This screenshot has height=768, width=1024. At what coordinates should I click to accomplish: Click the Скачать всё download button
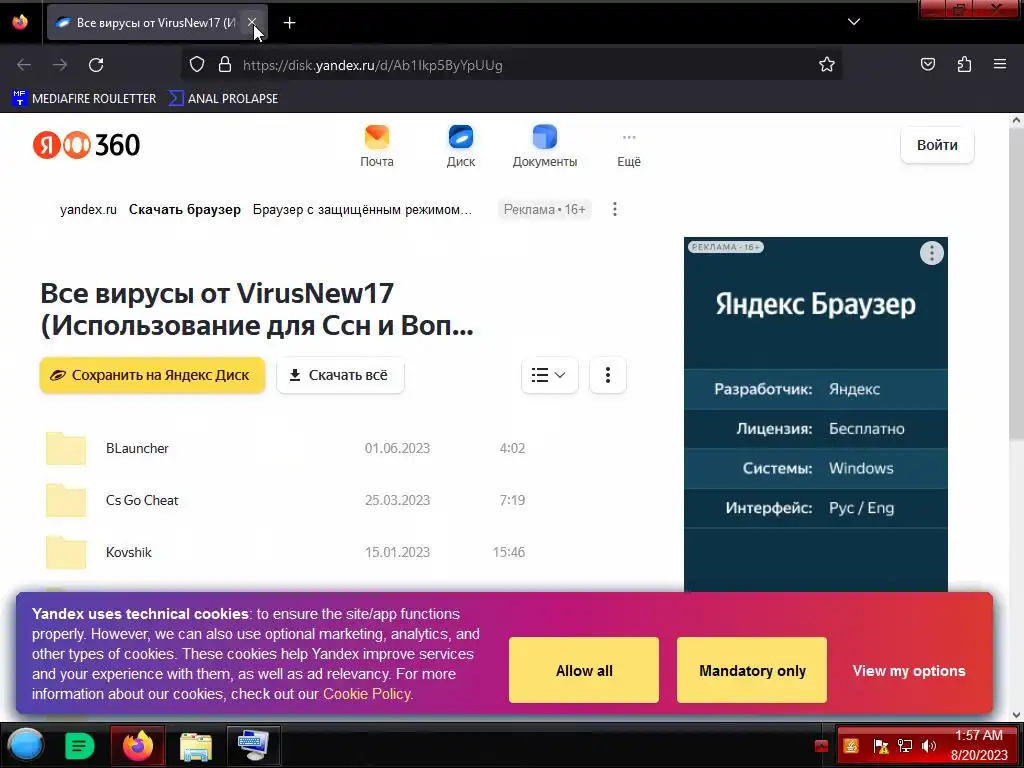(340, 375)
